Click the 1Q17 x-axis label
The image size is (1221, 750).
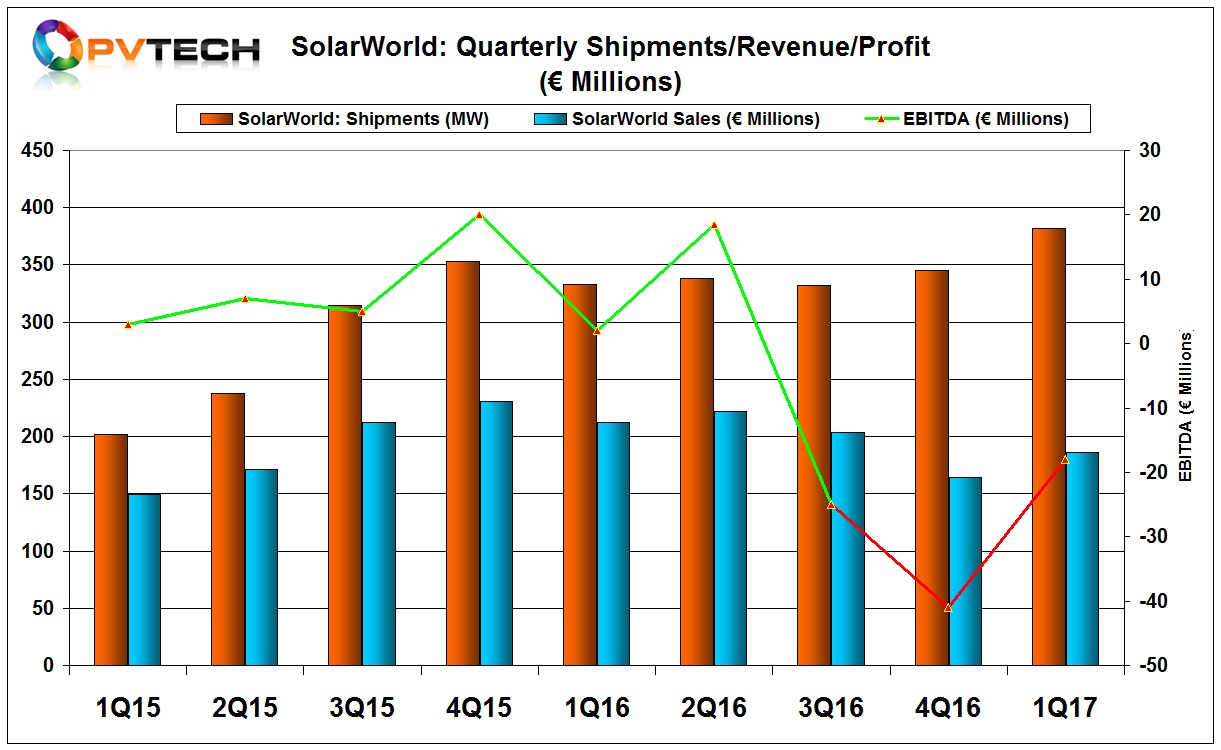click(1064, 708)
